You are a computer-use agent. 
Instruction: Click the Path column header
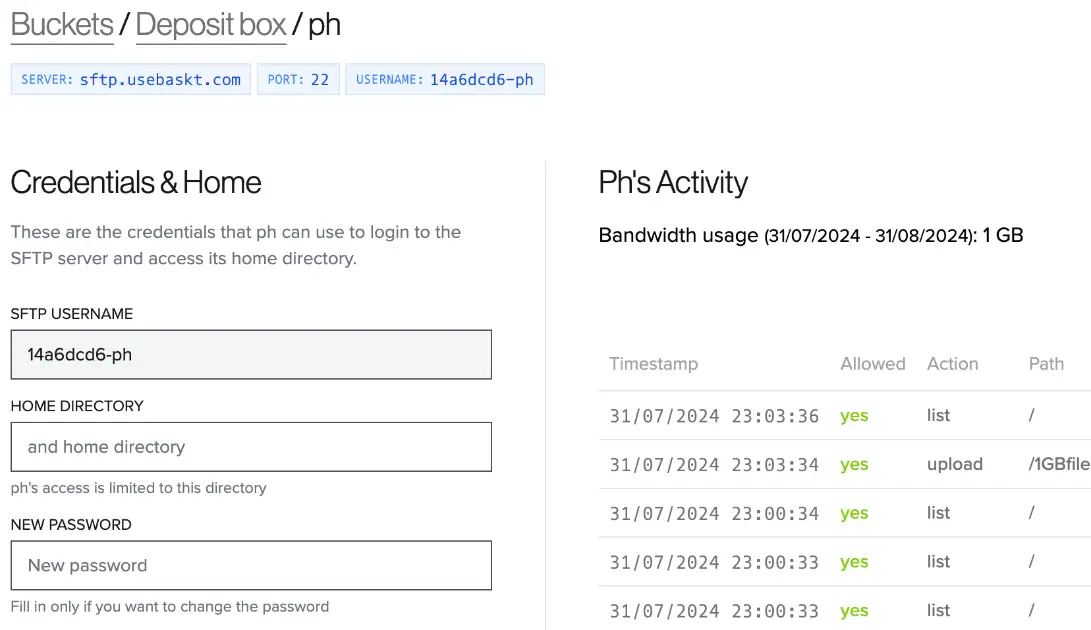tap(1046, 364)
